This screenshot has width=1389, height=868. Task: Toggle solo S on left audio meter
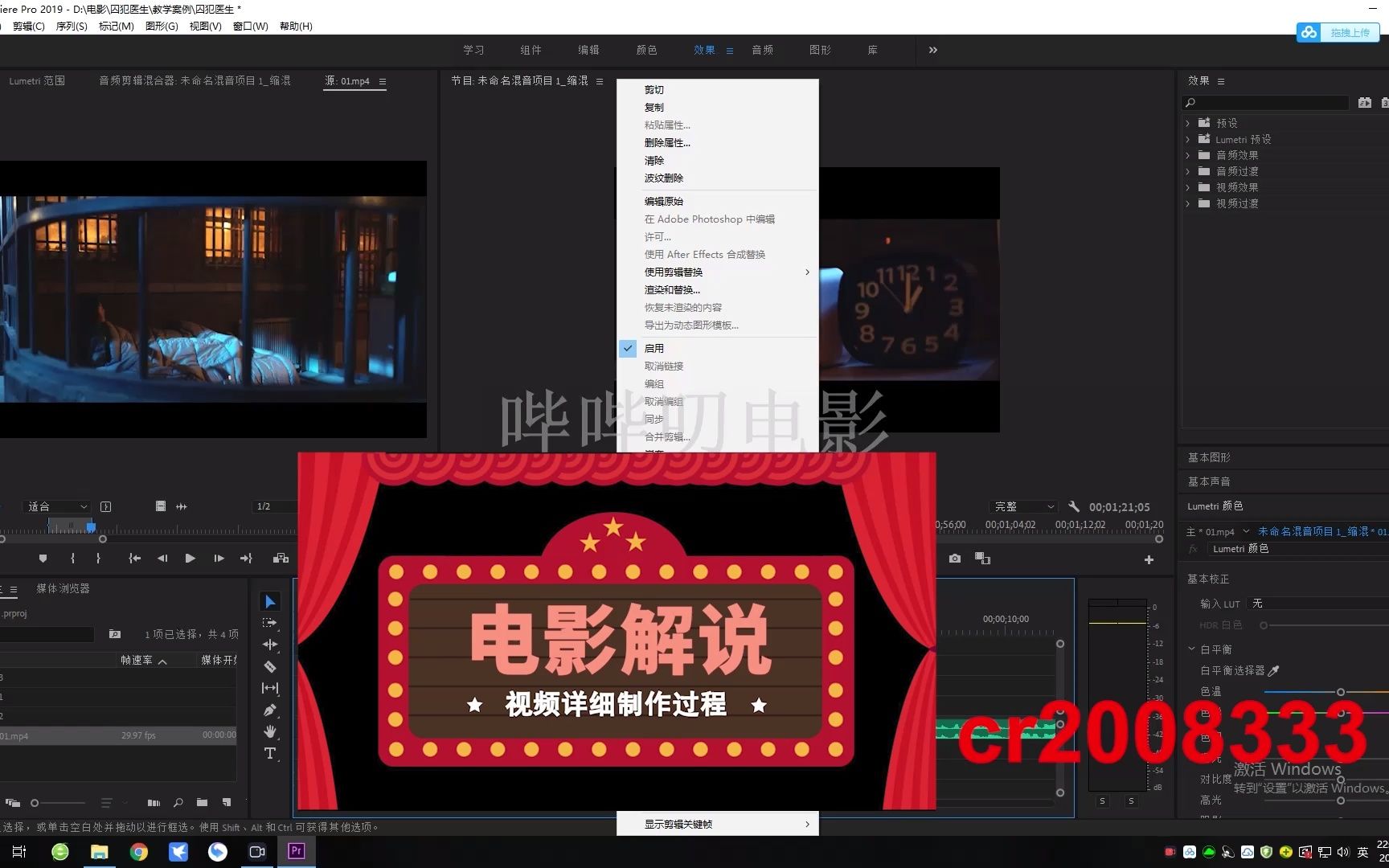(1102, 801)
